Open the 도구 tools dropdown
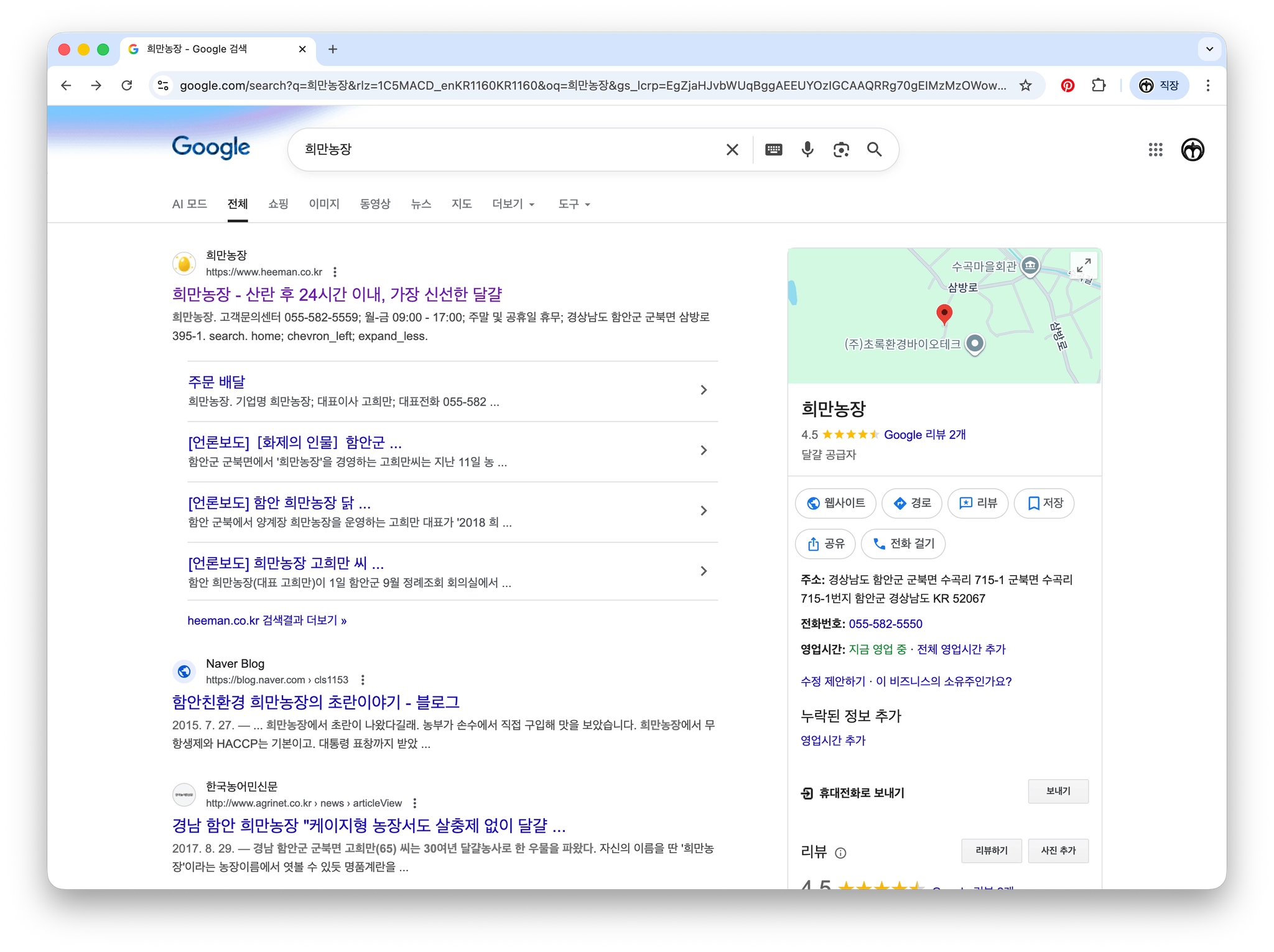The image size is (1274, 952). click(574, 204)
